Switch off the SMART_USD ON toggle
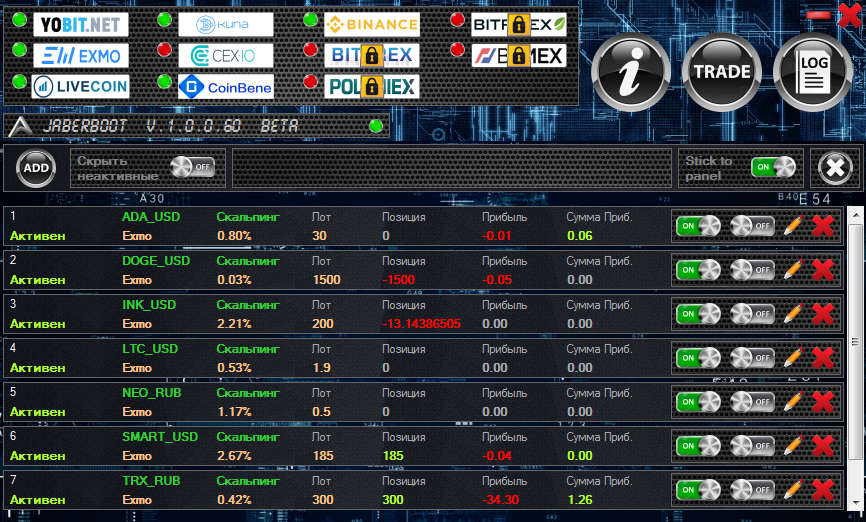 pyautogui.click(x=698, y=446)
